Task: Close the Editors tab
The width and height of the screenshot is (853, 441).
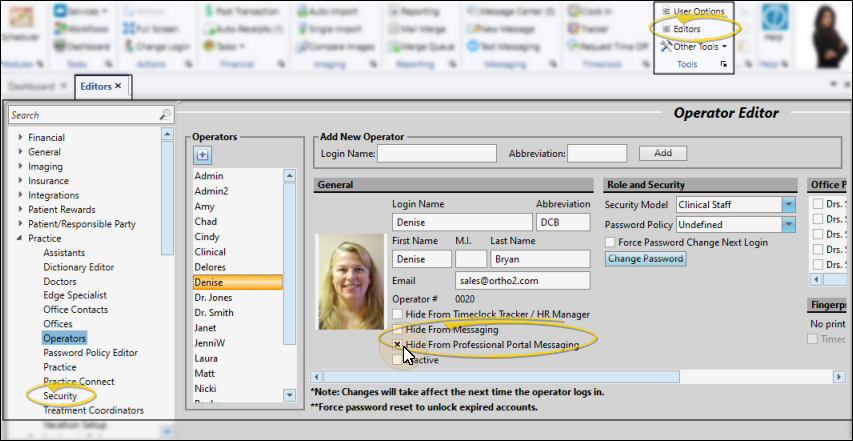Action: pos(118,85)
